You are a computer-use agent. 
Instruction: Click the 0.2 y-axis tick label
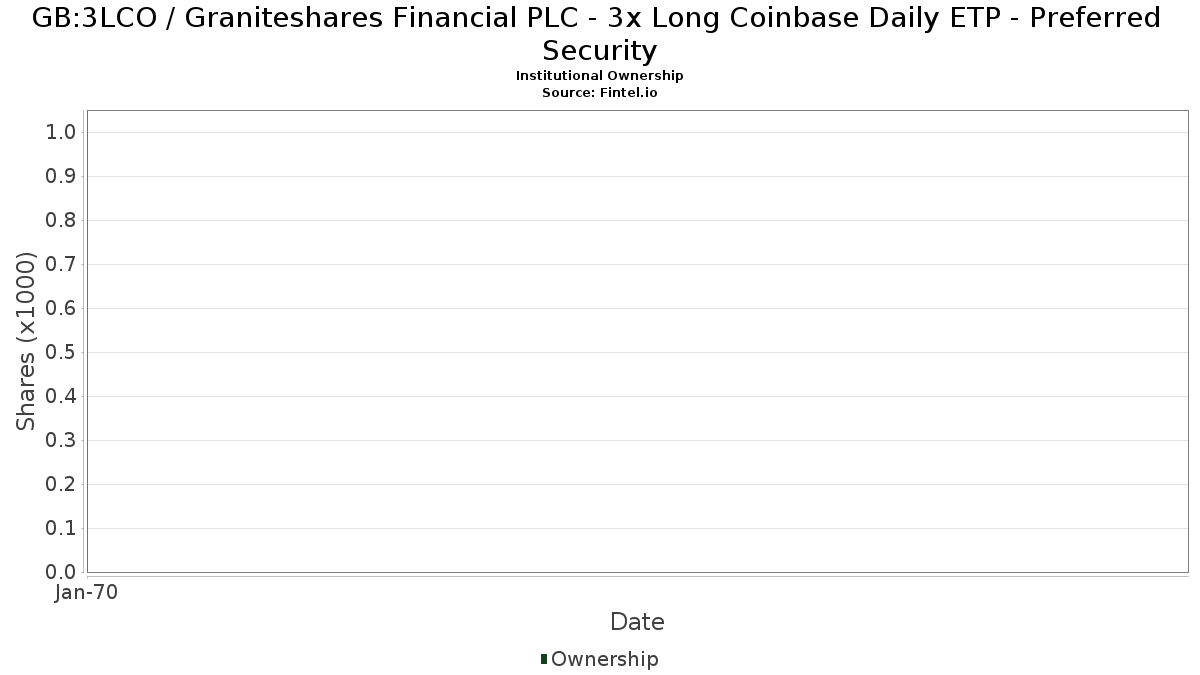[61, 485]
